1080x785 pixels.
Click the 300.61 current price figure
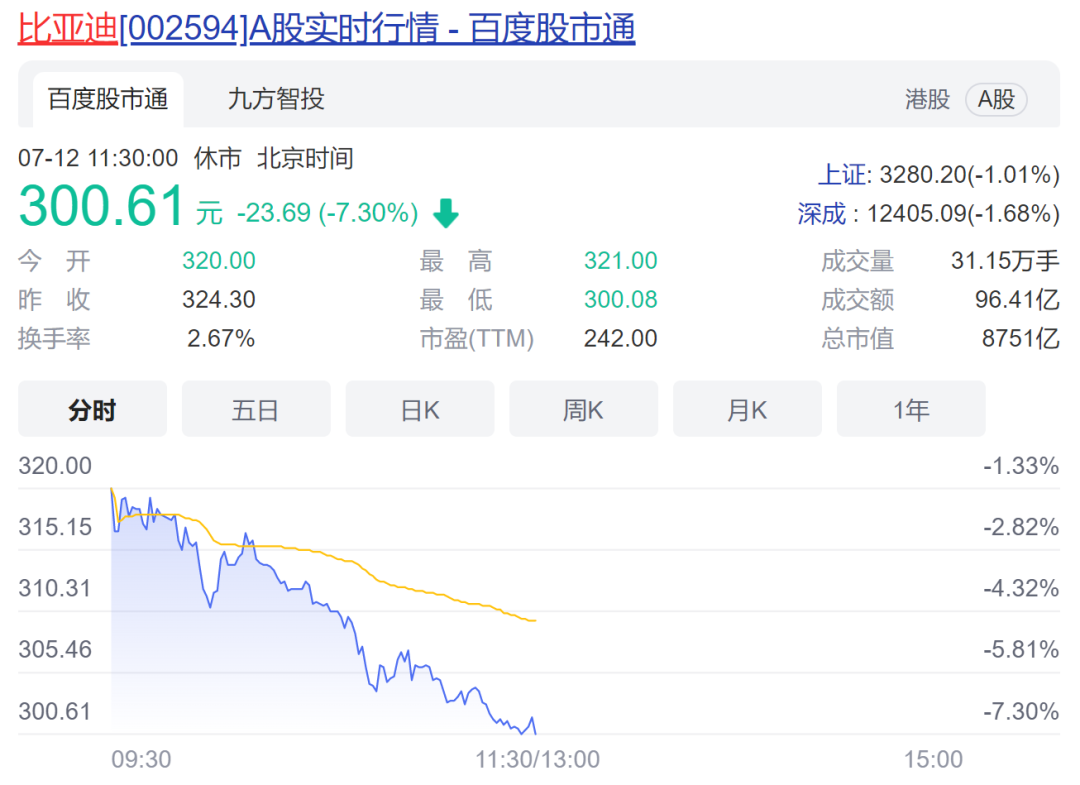102,207
